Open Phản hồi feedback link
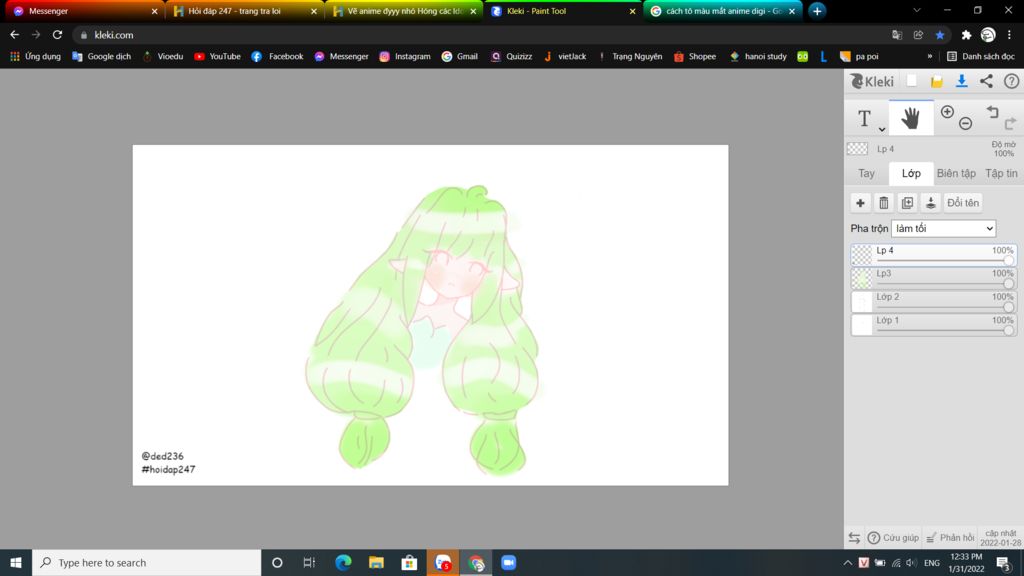Image resolution: width=1024 pixels, height=576 pixels. tap(950, 538)
